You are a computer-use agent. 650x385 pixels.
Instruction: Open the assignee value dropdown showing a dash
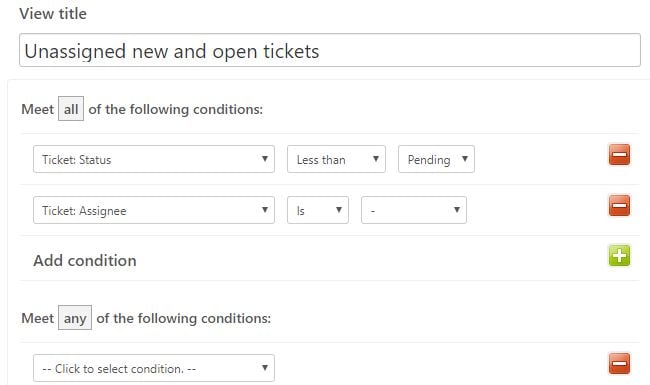pyautogui.click(x=414, y=210)
